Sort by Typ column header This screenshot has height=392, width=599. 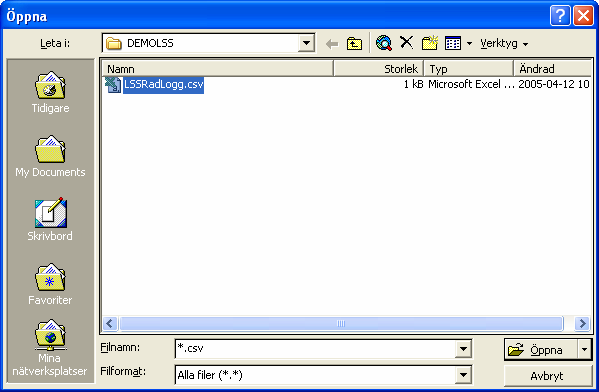tap(468, 69)
